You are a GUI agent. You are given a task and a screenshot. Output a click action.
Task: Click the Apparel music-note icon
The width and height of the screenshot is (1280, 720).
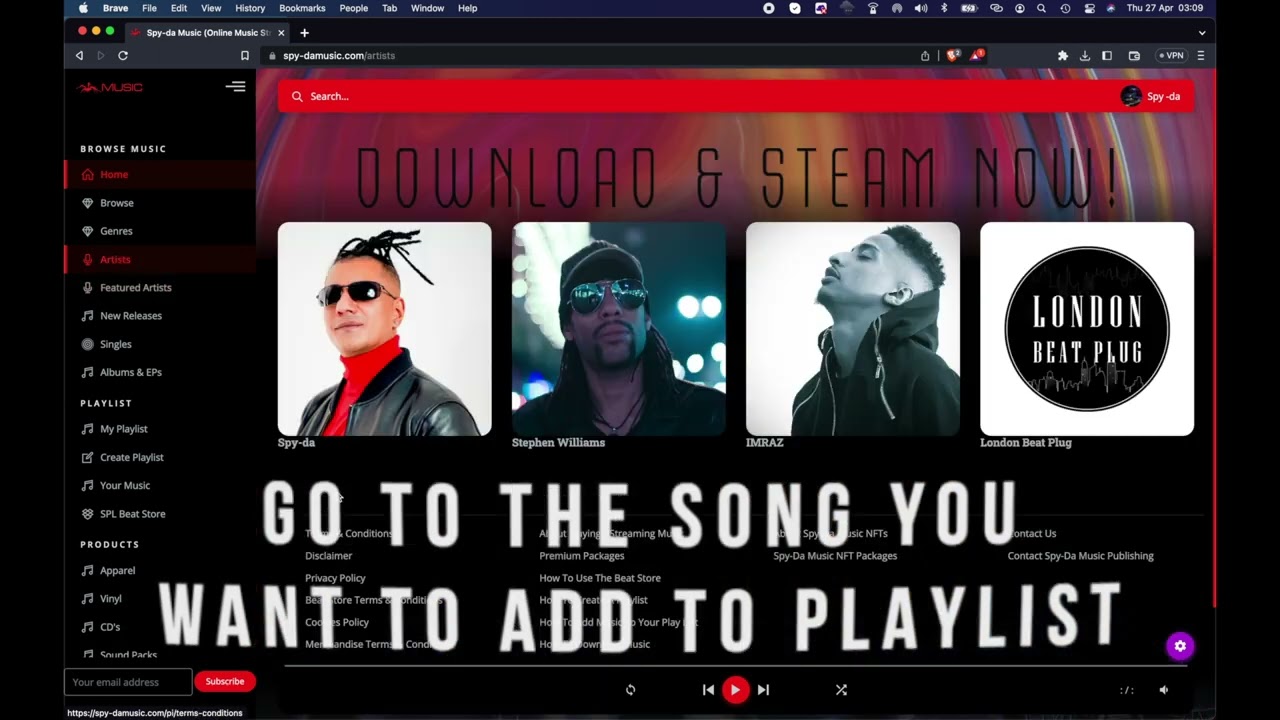[88, 570]
